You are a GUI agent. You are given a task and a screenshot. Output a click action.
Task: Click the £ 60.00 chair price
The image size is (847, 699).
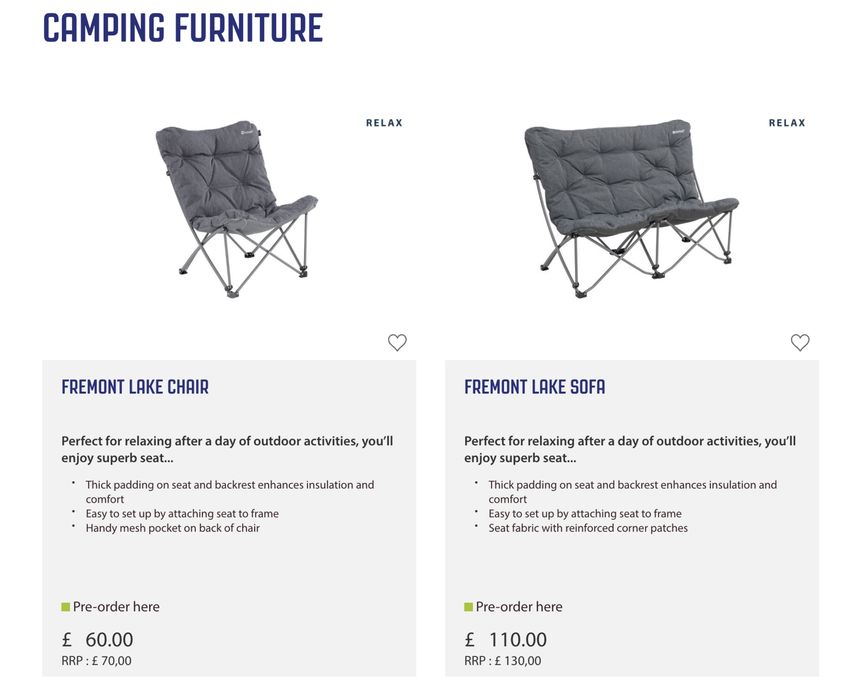point(97,640)
